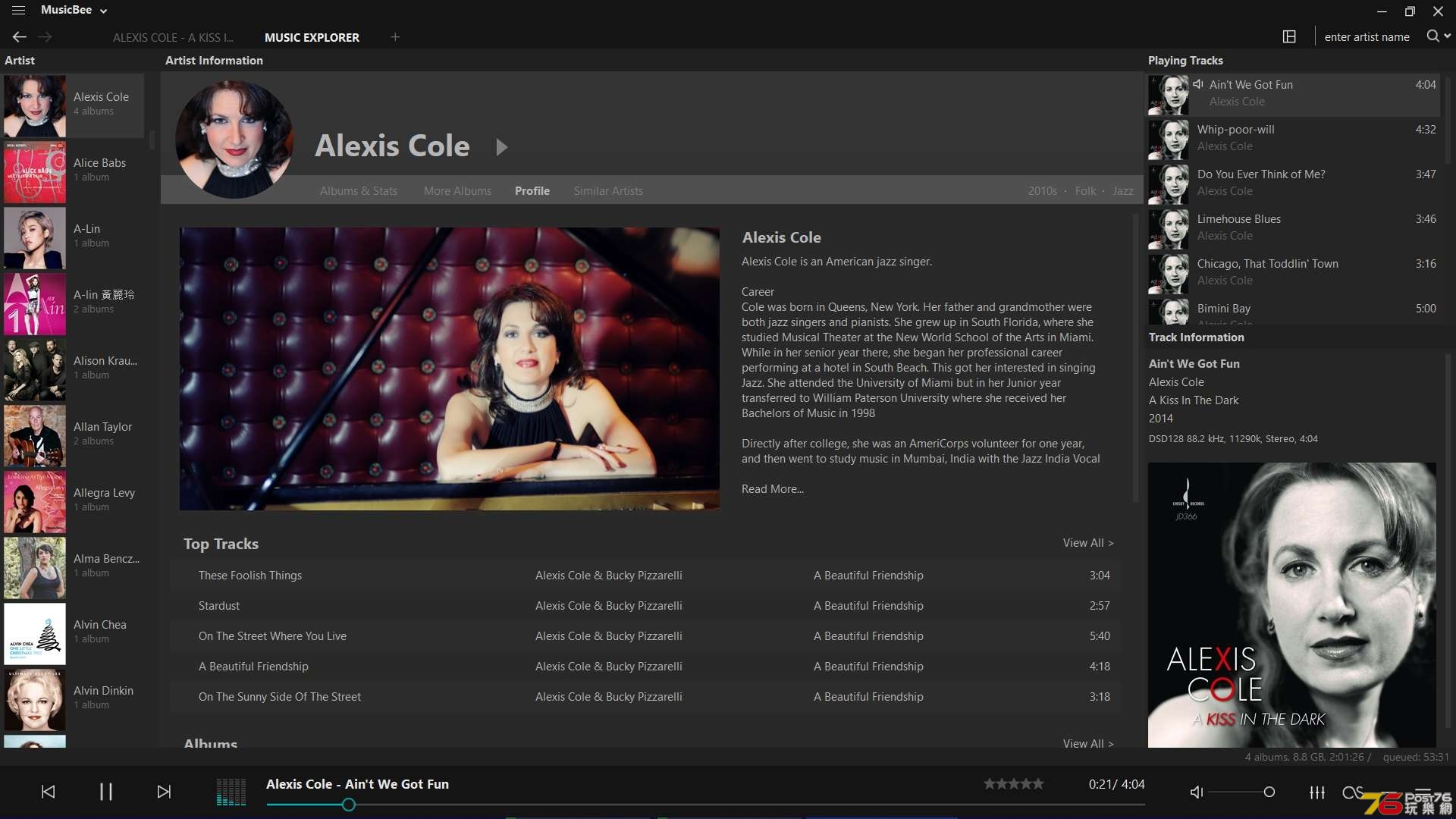Screen dimensions: 1456x819
Task: Click the 0:21/ 4:04 time display
Action: [x=1116, y=784]
